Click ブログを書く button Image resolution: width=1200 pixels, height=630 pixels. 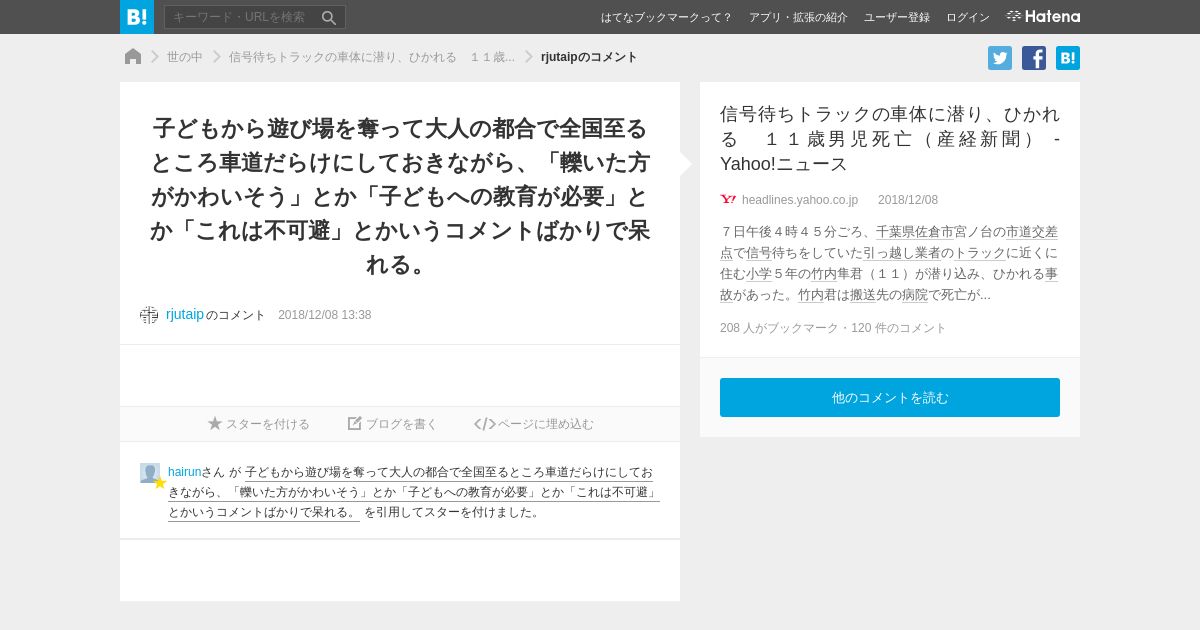[393, 424]
